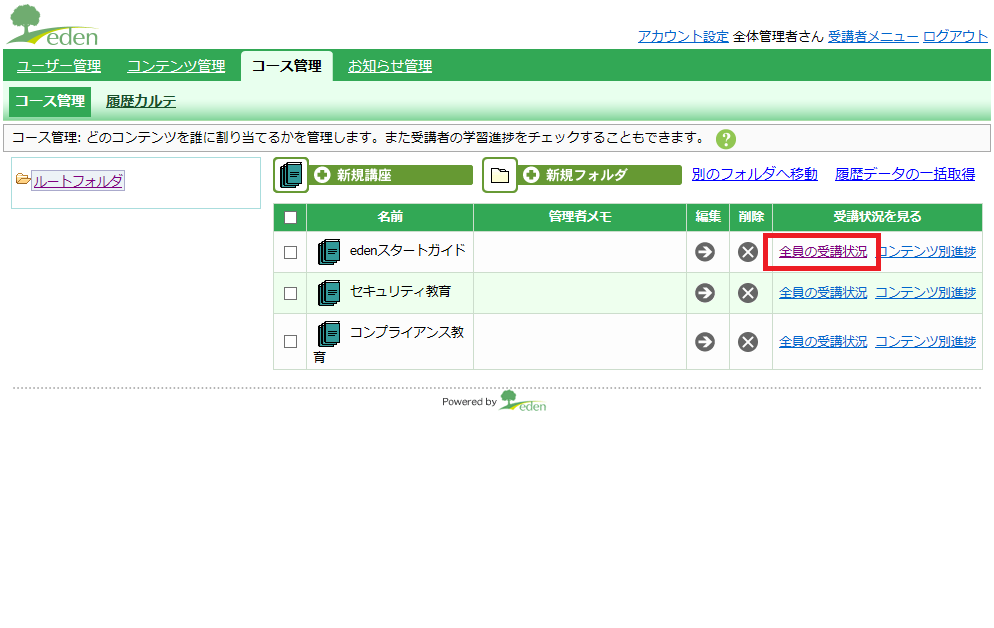Click the edenスタートガイド course name
Screen dimensions: 994x628
pos(408,250)
